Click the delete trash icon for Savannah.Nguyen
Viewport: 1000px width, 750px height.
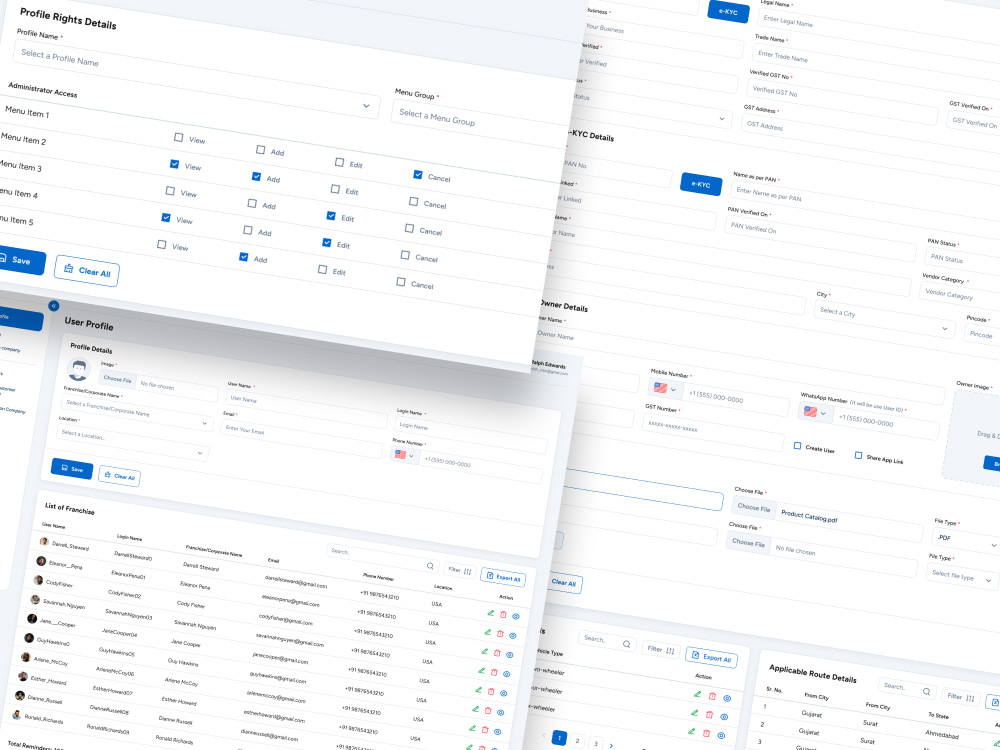494,672
